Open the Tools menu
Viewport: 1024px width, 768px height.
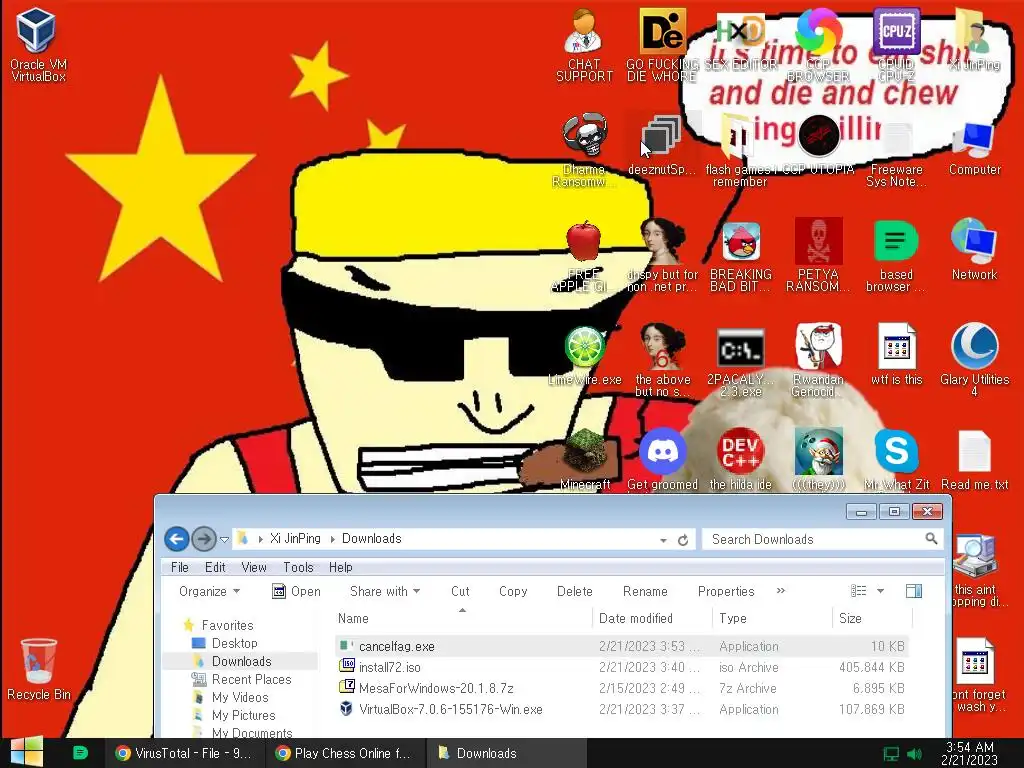(298, 567)
